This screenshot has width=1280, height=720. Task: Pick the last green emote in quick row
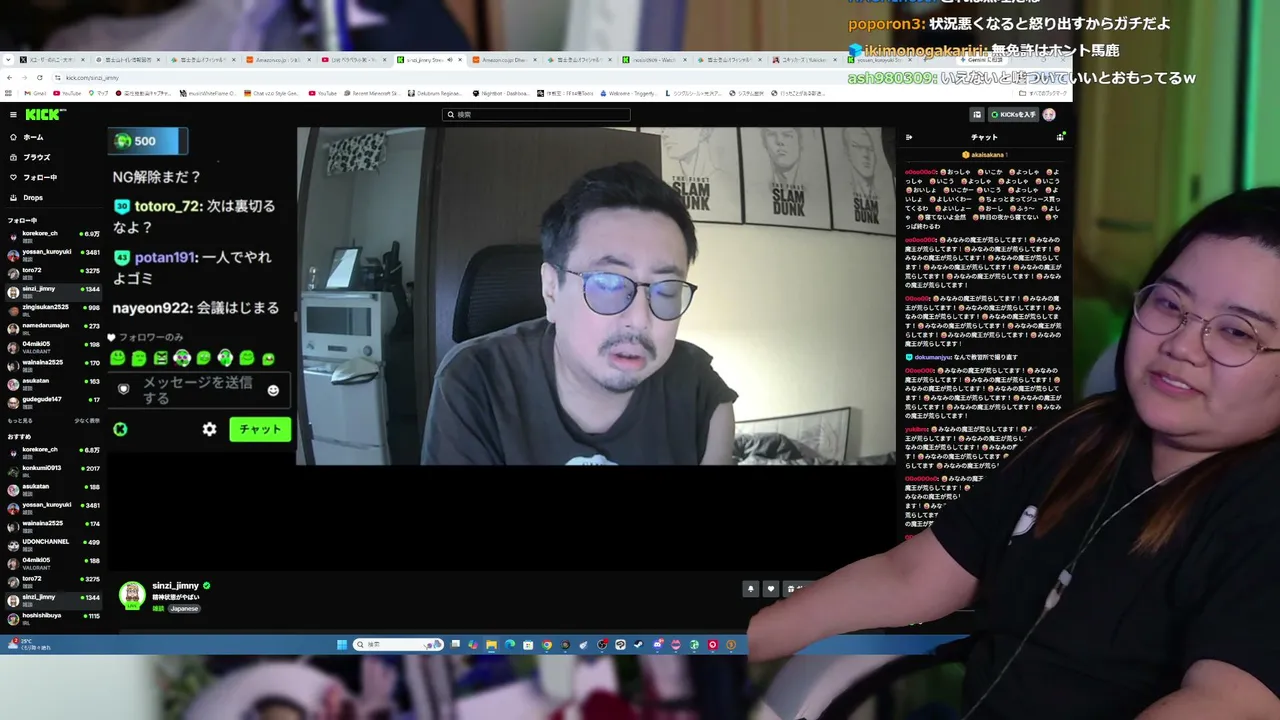coord(268,358)
